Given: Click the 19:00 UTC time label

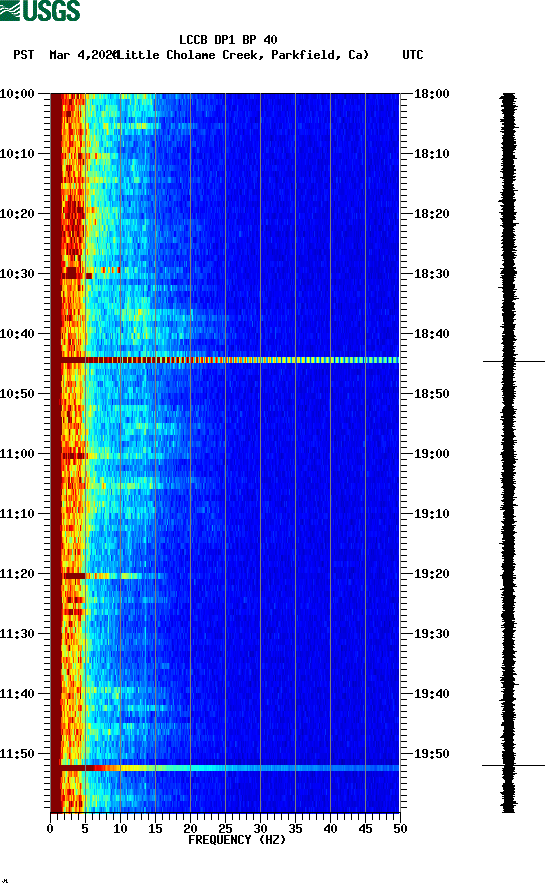Looking at the screenshot, I should [431, 454].
